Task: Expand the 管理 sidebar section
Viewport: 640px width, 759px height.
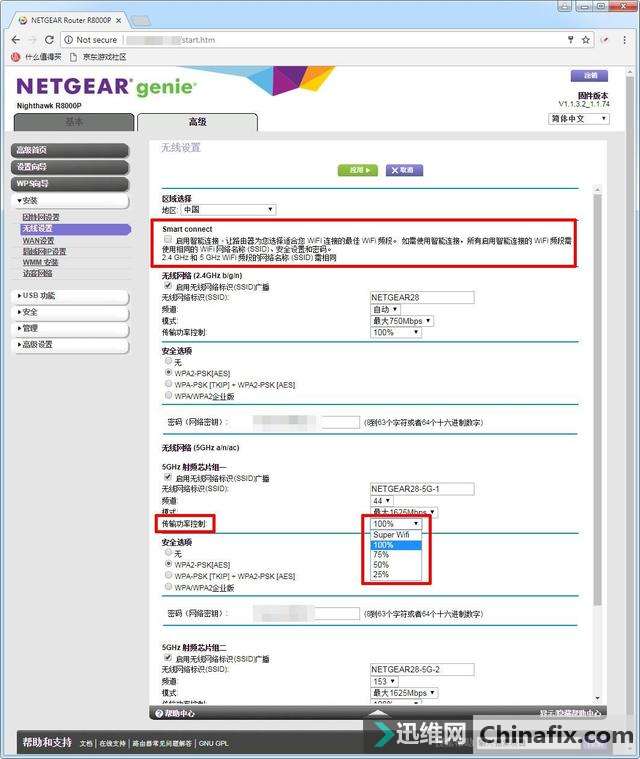Action: (70, 328)
